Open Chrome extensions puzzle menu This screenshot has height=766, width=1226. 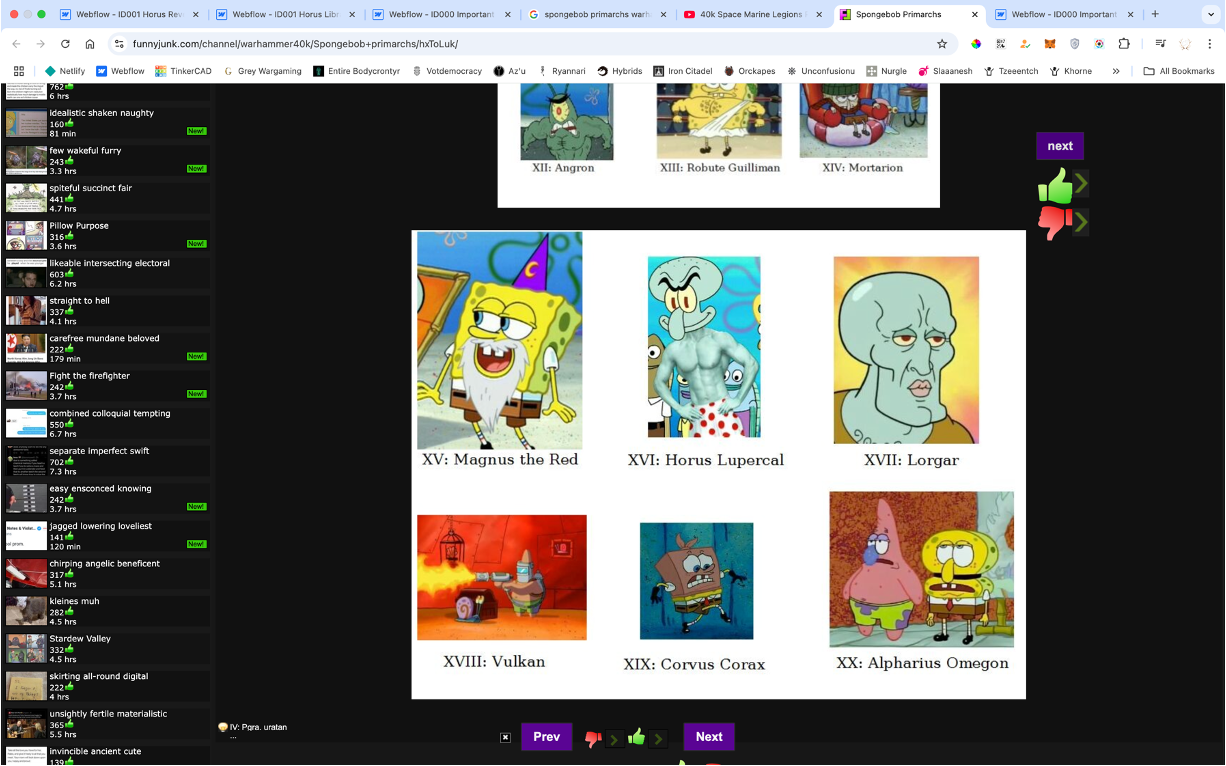pos(1124,44)
